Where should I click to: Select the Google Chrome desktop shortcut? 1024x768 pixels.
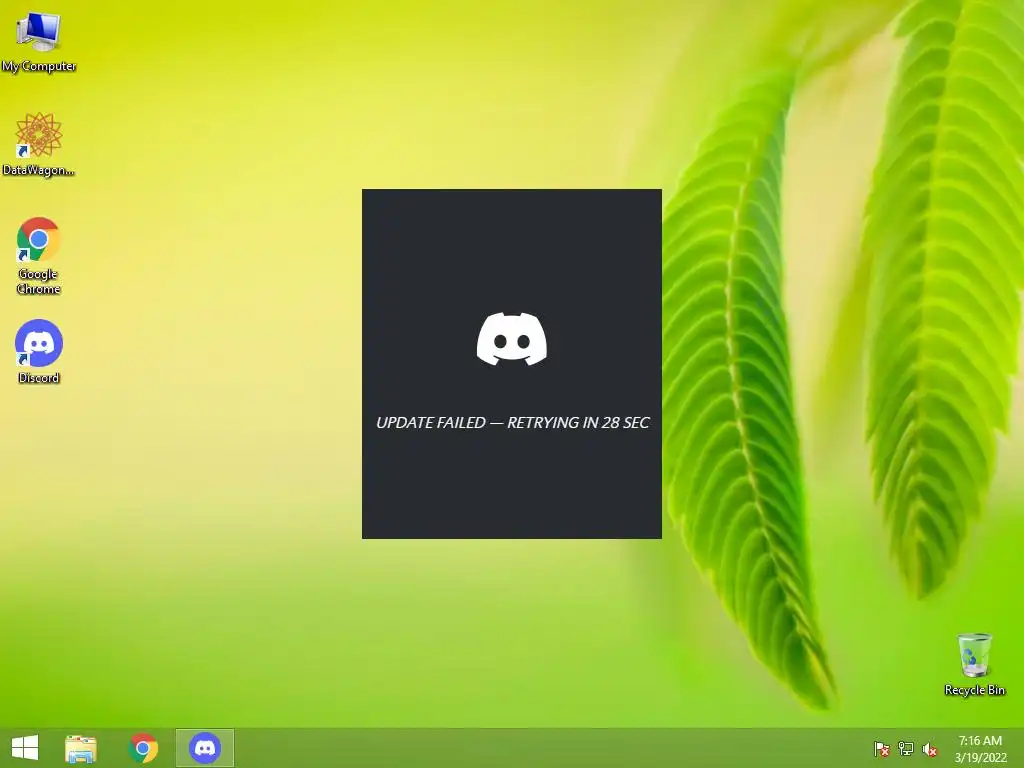point(39,255)
